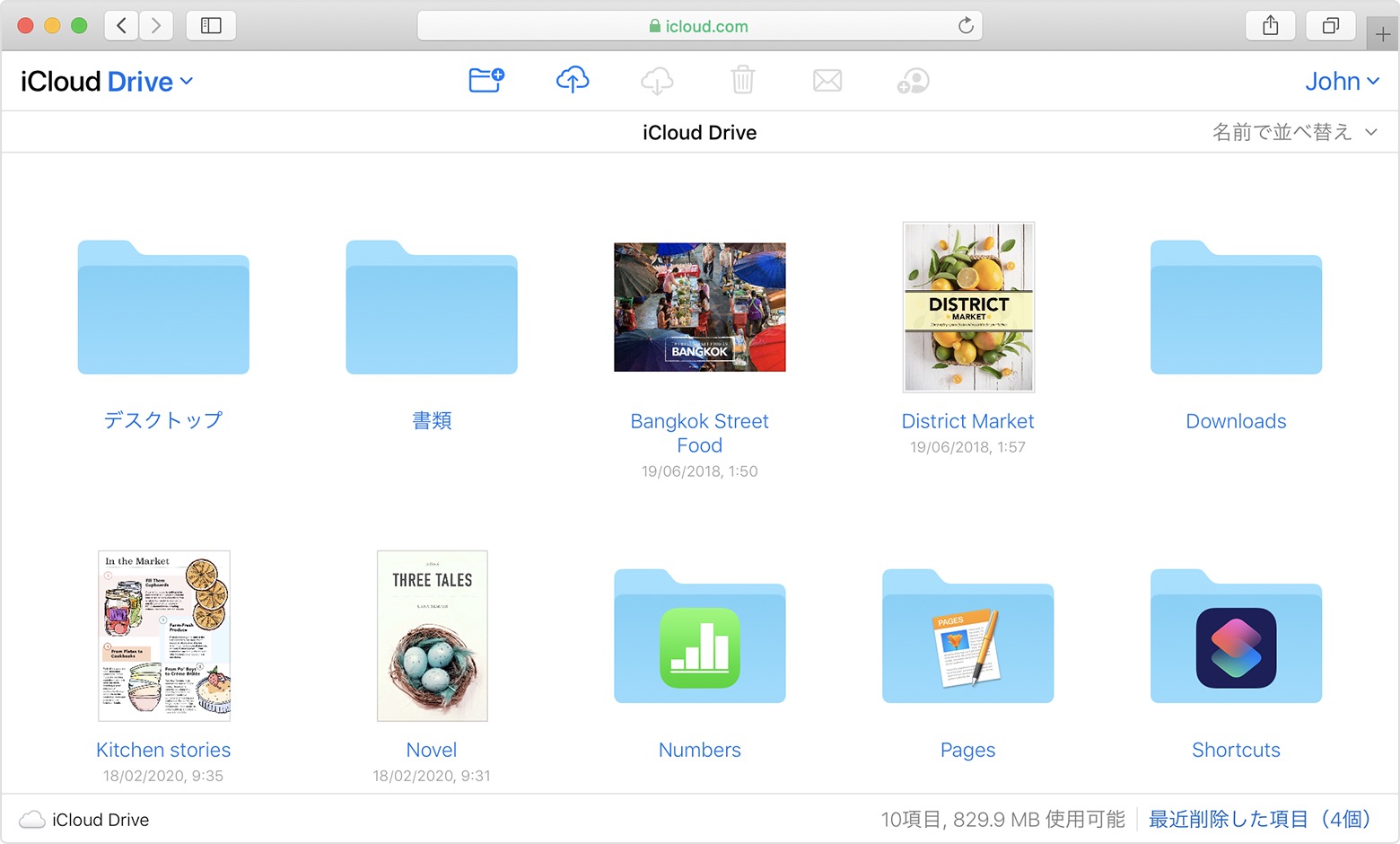Click Safari Share button
Image resolution: width=1400 pixels, height=844 pixels.
point(1271,25)
